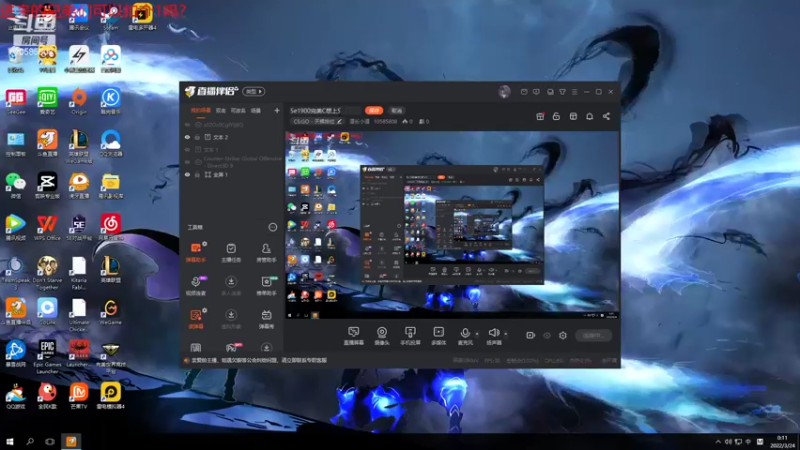
Task: Click the room number 10585808
Action: 385,121
